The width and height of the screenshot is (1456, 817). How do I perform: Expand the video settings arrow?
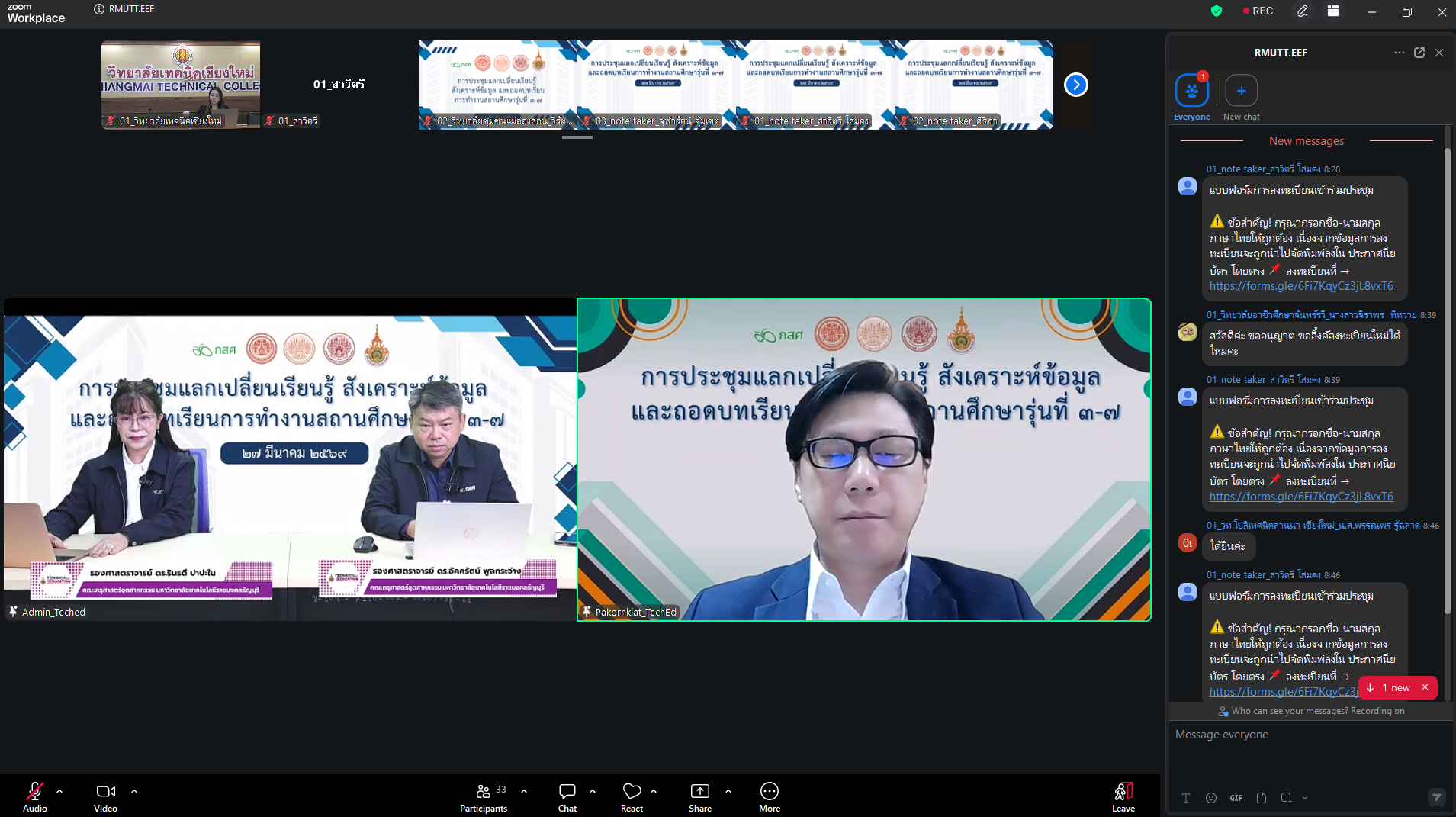[134, 791]
